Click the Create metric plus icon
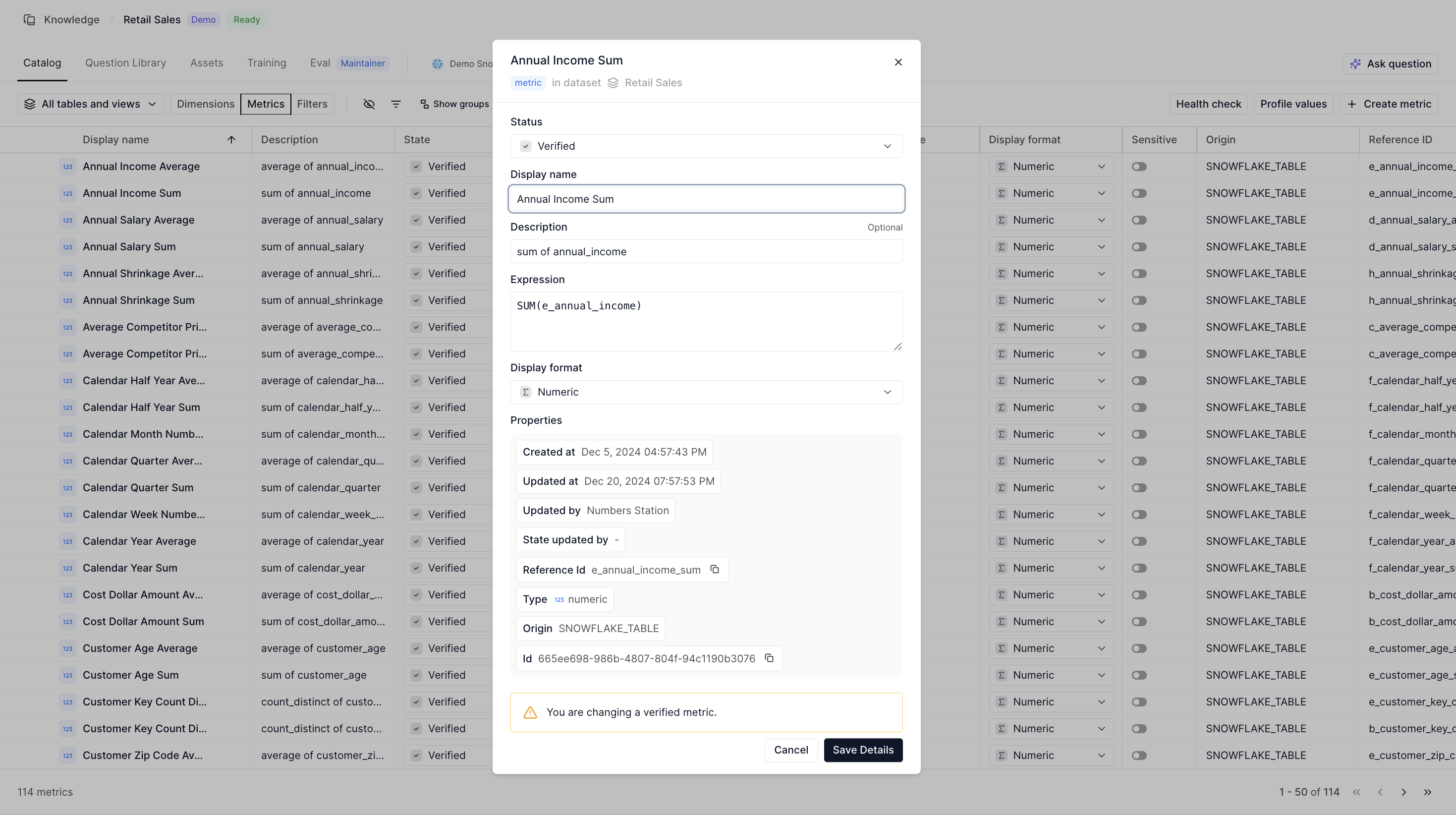The height and width of the screenshot is (815, 1456). click(x=1352, y=104)
